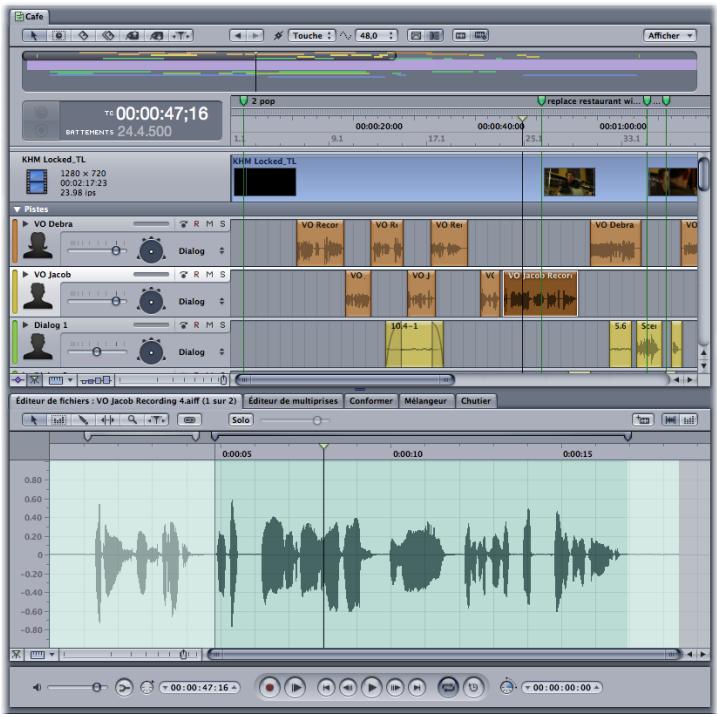This screenshot has width=717, height=717.
Task: Open the Touche automation mode dropdown
Action: 312,36
